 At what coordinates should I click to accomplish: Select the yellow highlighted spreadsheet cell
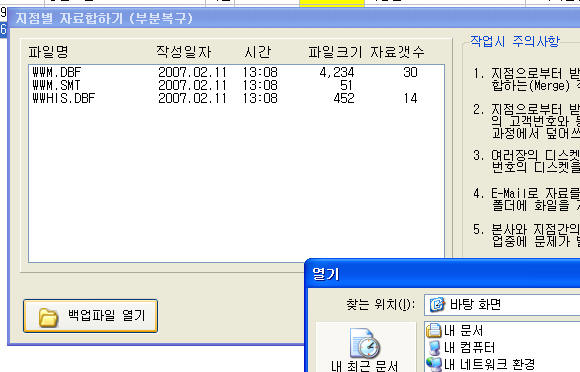pyautogui.click(x=332, y=3)
